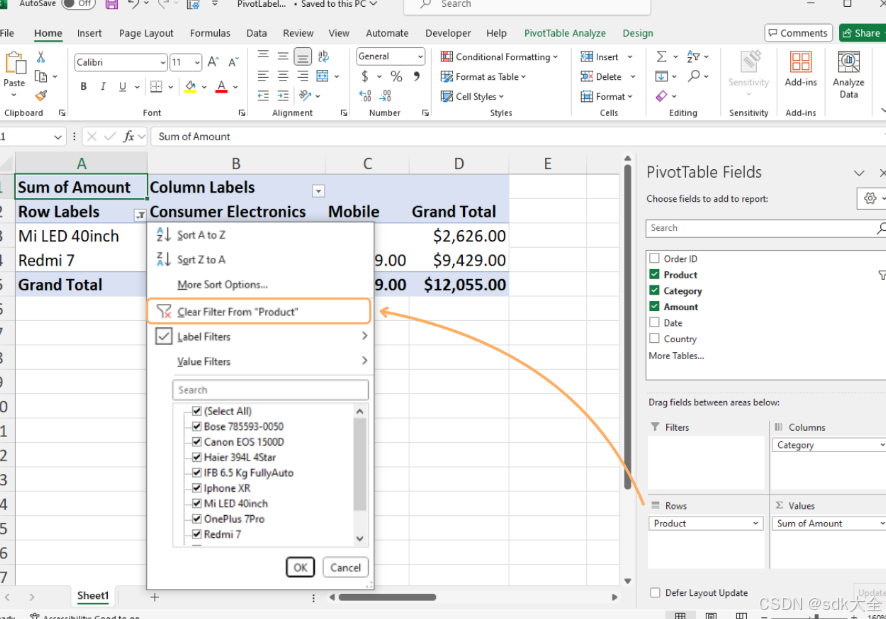886x619 pixels.
Task: Click OK in the filter dialog
Action: (300, 567)
